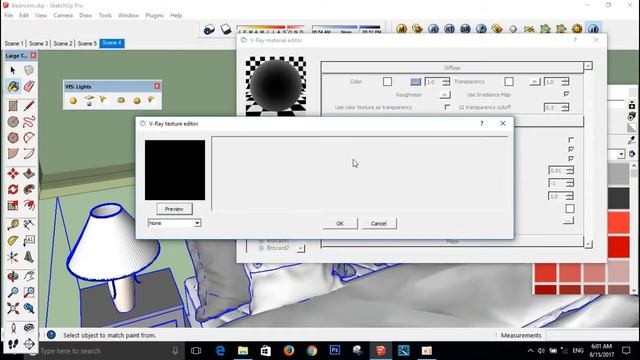Choose the Protractor tool

pos(13,241)
